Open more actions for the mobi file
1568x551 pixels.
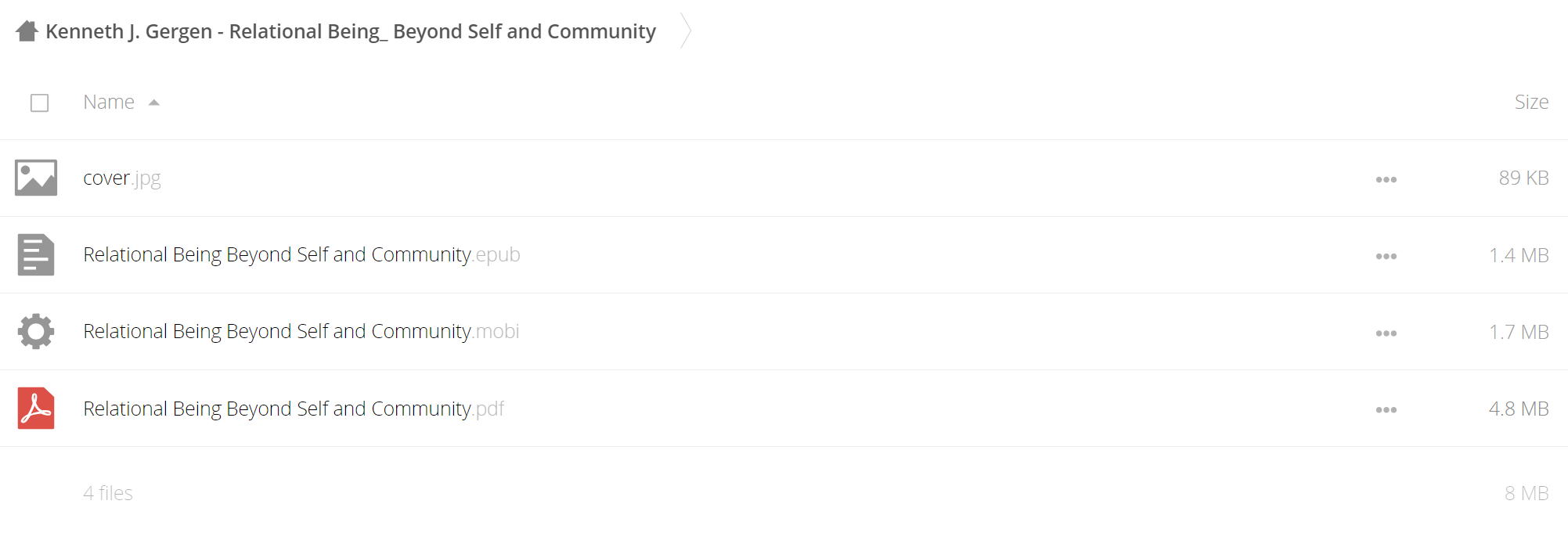[1386, 333]
